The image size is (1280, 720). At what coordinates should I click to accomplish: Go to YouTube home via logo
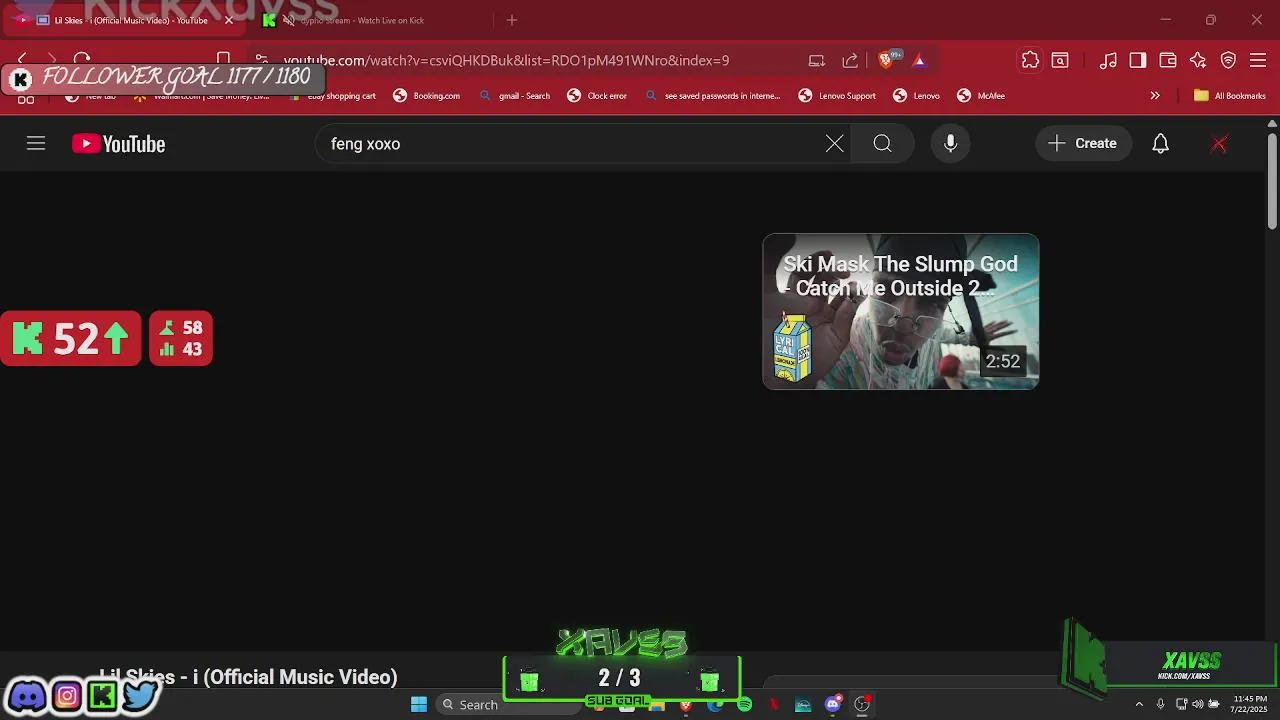coord(118,144)
